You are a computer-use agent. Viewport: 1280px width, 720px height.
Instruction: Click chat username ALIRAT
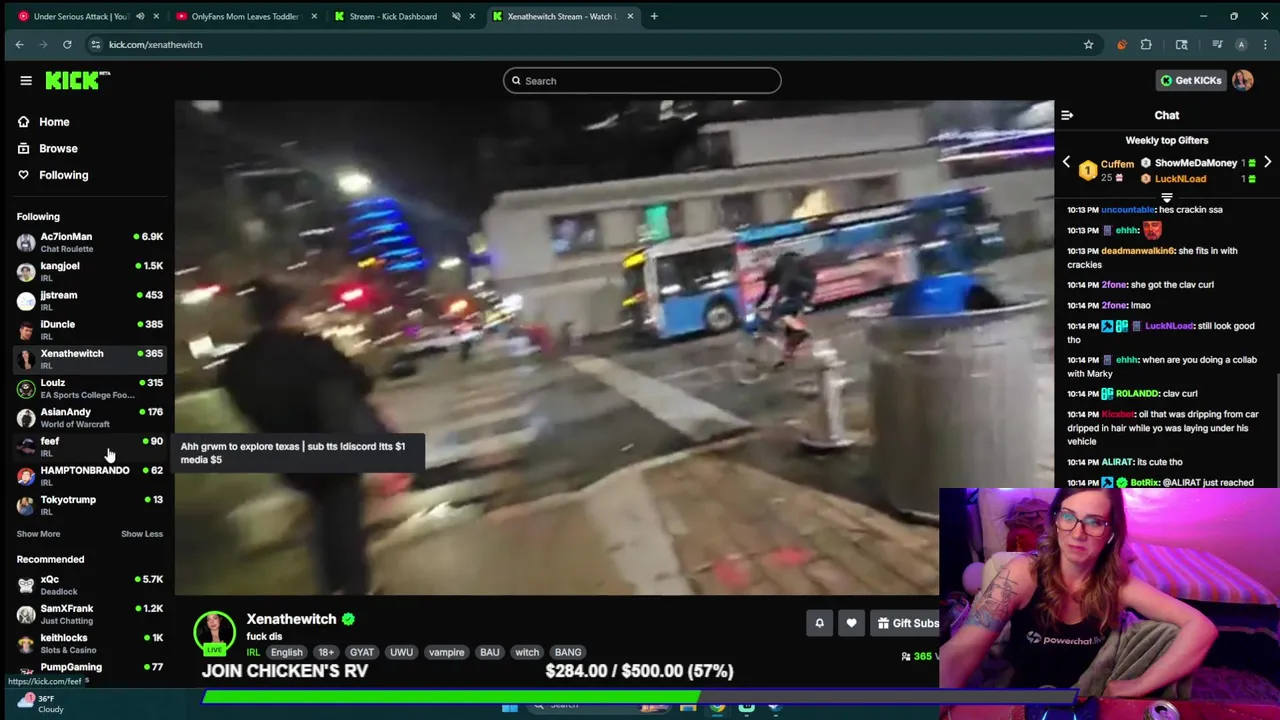(x=1119, y=462)
